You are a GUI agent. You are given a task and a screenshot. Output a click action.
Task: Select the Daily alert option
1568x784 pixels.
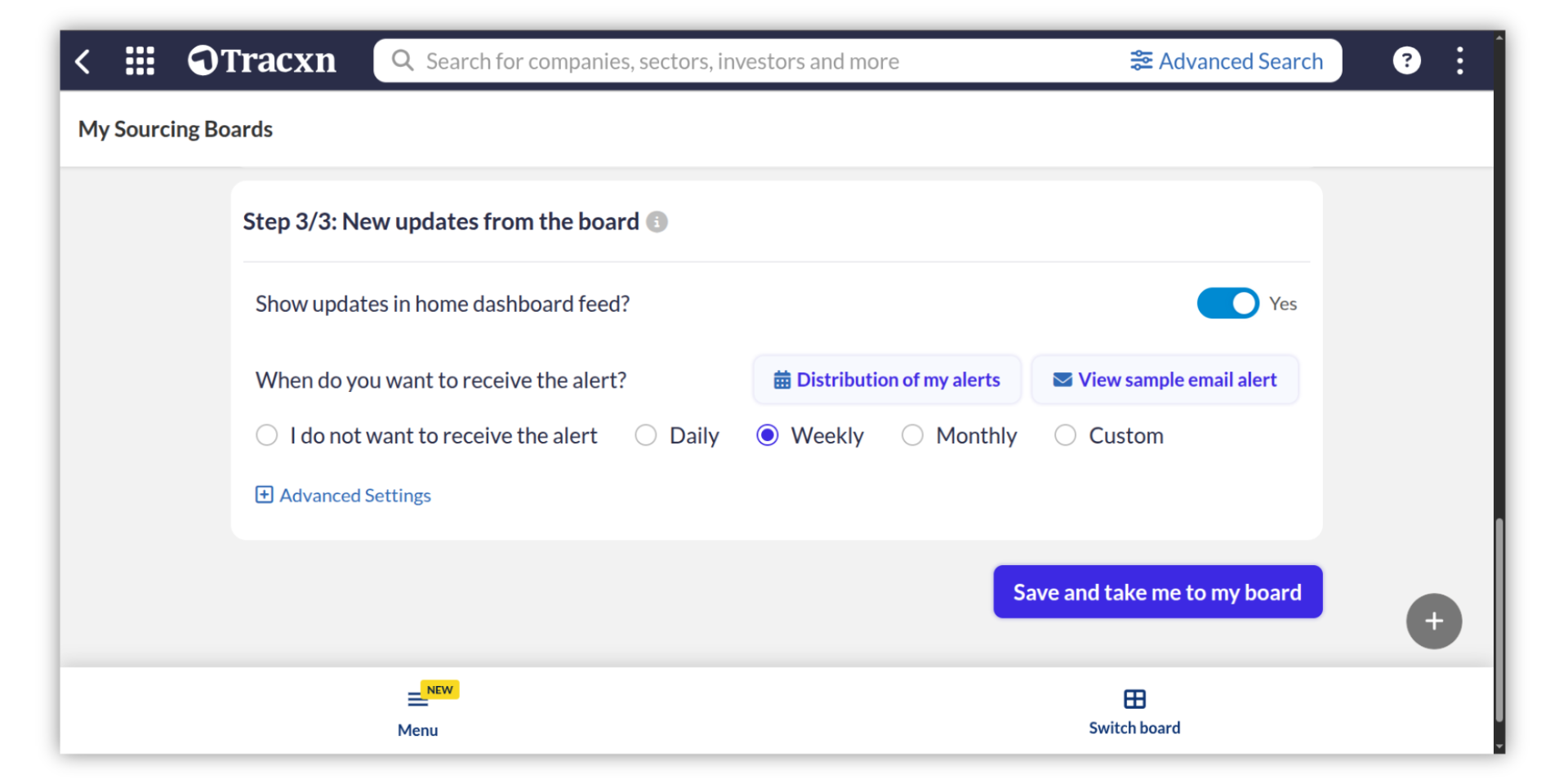646,435
